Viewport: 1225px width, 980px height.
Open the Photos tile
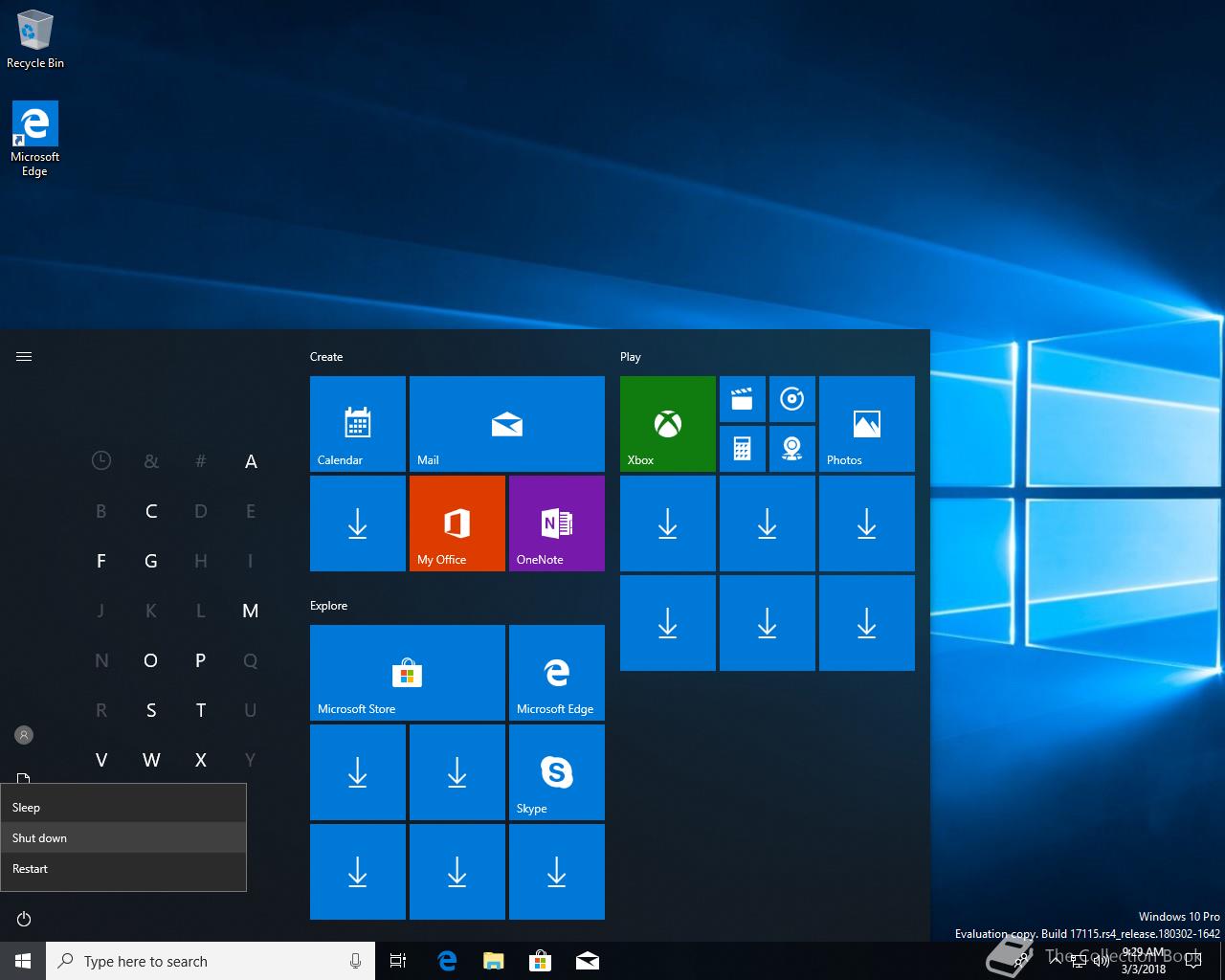[867, 424]
